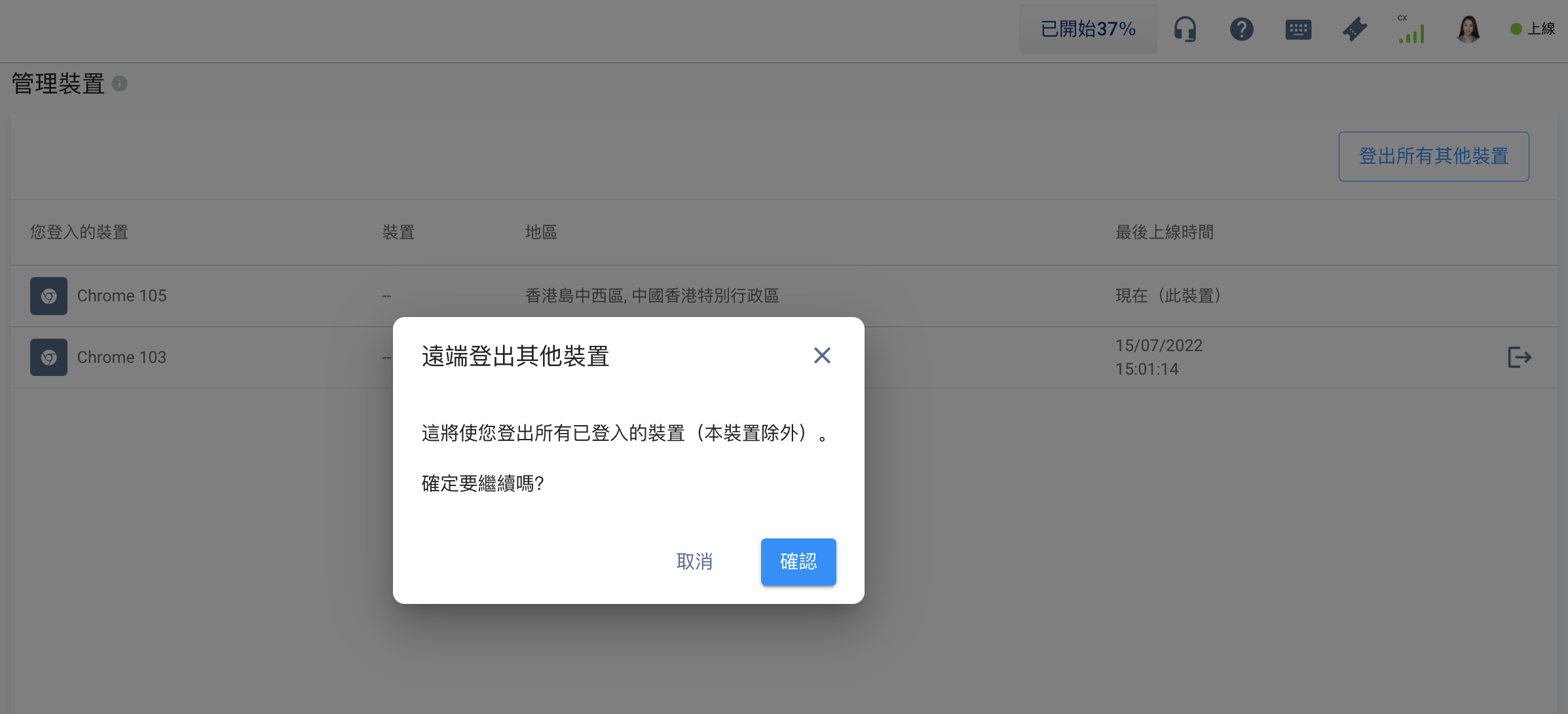Click the headset support icon
This screenshot has height=714, width=1568.
click(x=1185, y=29)
